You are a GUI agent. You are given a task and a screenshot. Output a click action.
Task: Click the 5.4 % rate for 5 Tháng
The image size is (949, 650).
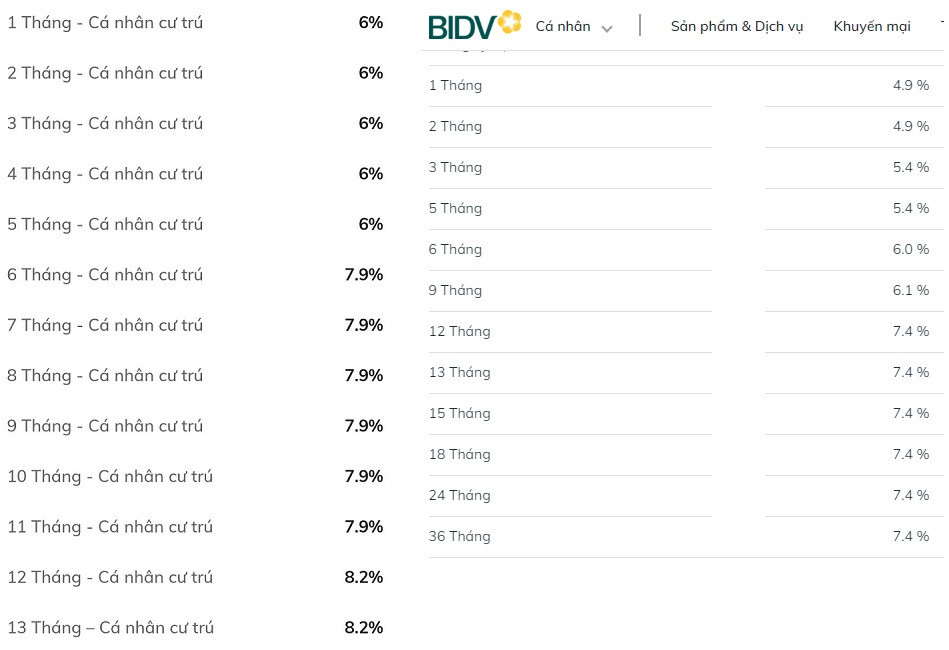point(910,209)
